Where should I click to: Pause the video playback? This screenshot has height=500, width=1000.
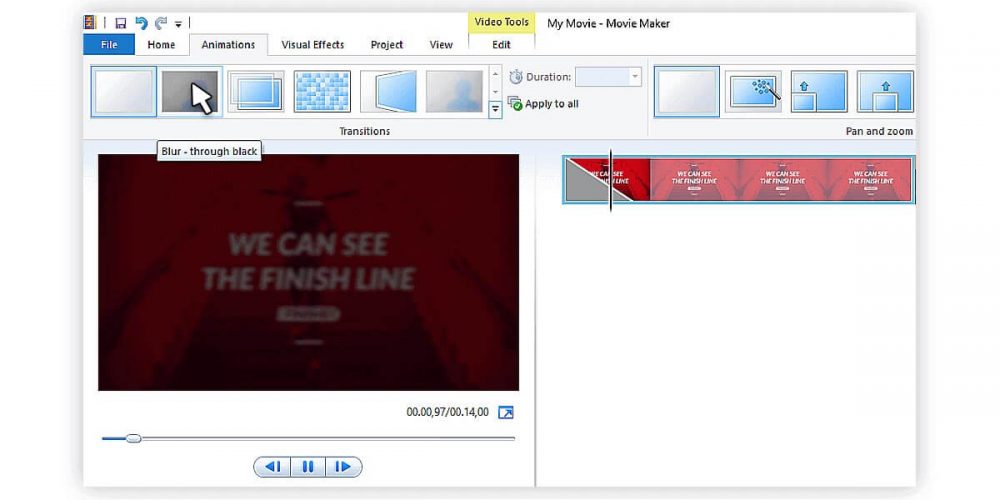(x=308, y=467)
